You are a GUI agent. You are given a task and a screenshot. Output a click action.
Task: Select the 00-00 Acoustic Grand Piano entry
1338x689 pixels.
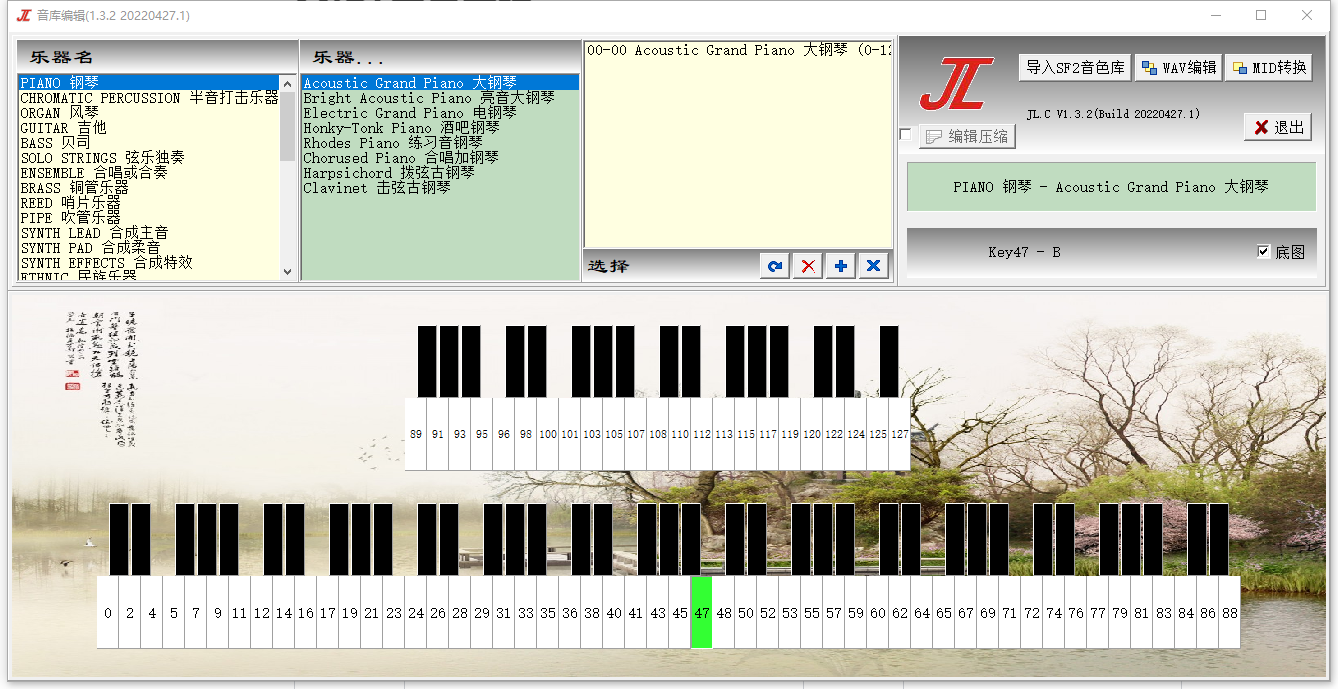[738, 50]
